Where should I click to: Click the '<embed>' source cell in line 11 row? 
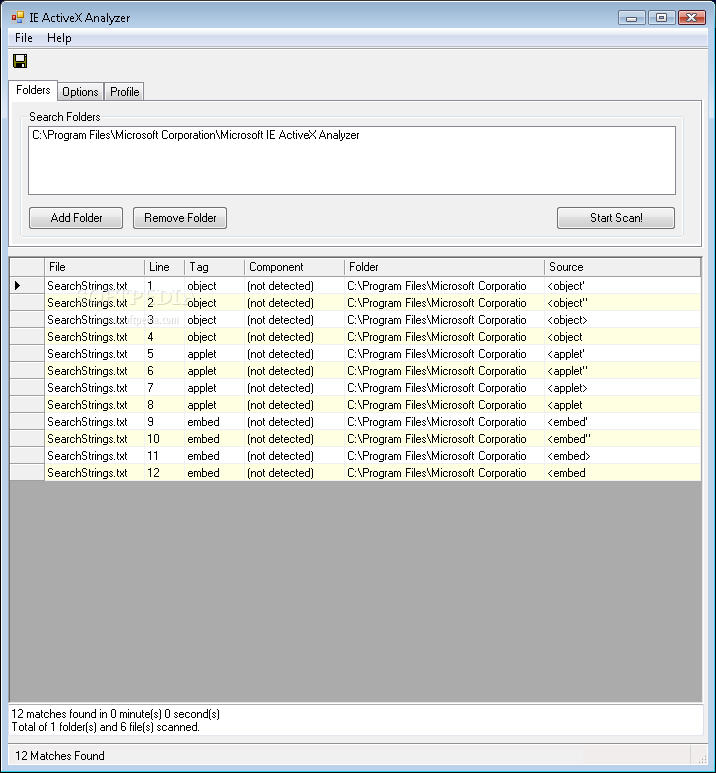(x=622, y=456)
